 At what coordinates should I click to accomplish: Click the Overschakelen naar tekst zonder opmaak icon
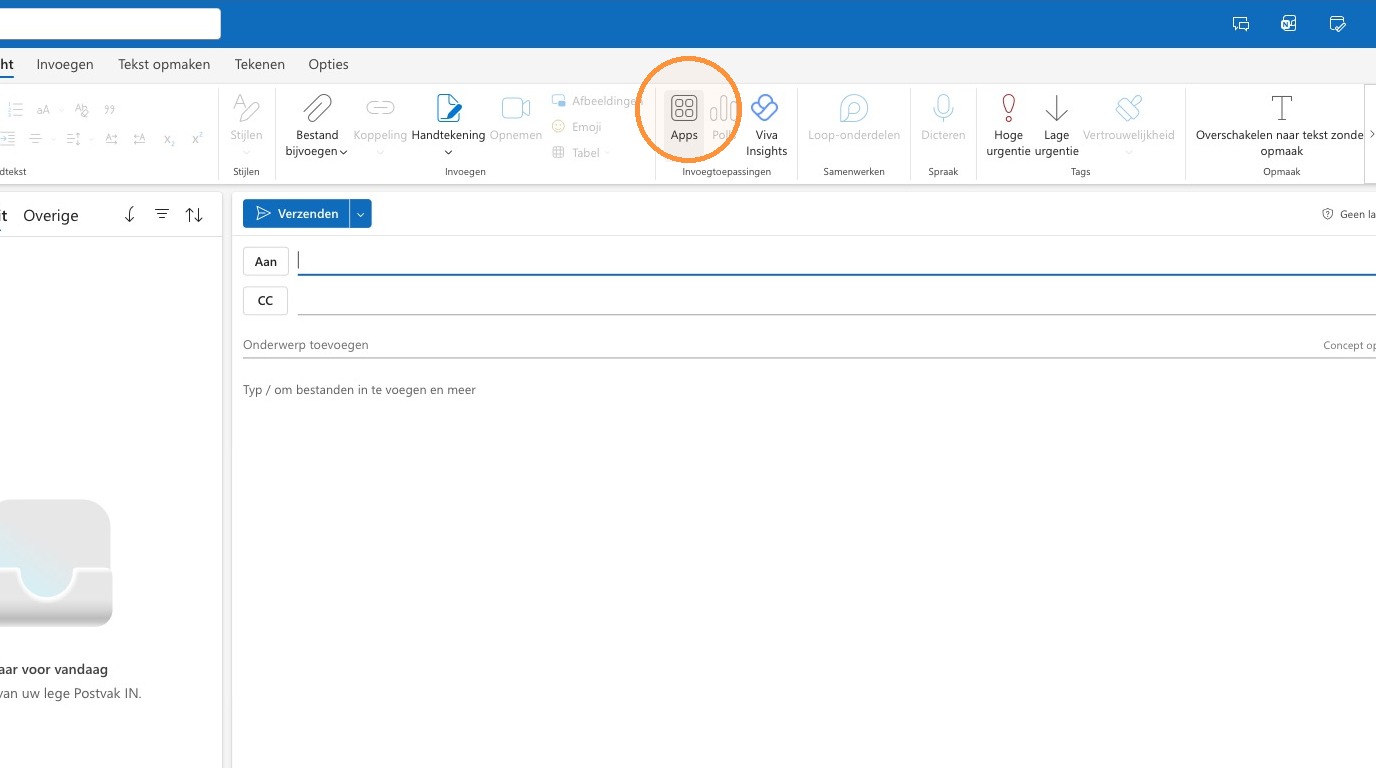click(x=1281, y=107)
